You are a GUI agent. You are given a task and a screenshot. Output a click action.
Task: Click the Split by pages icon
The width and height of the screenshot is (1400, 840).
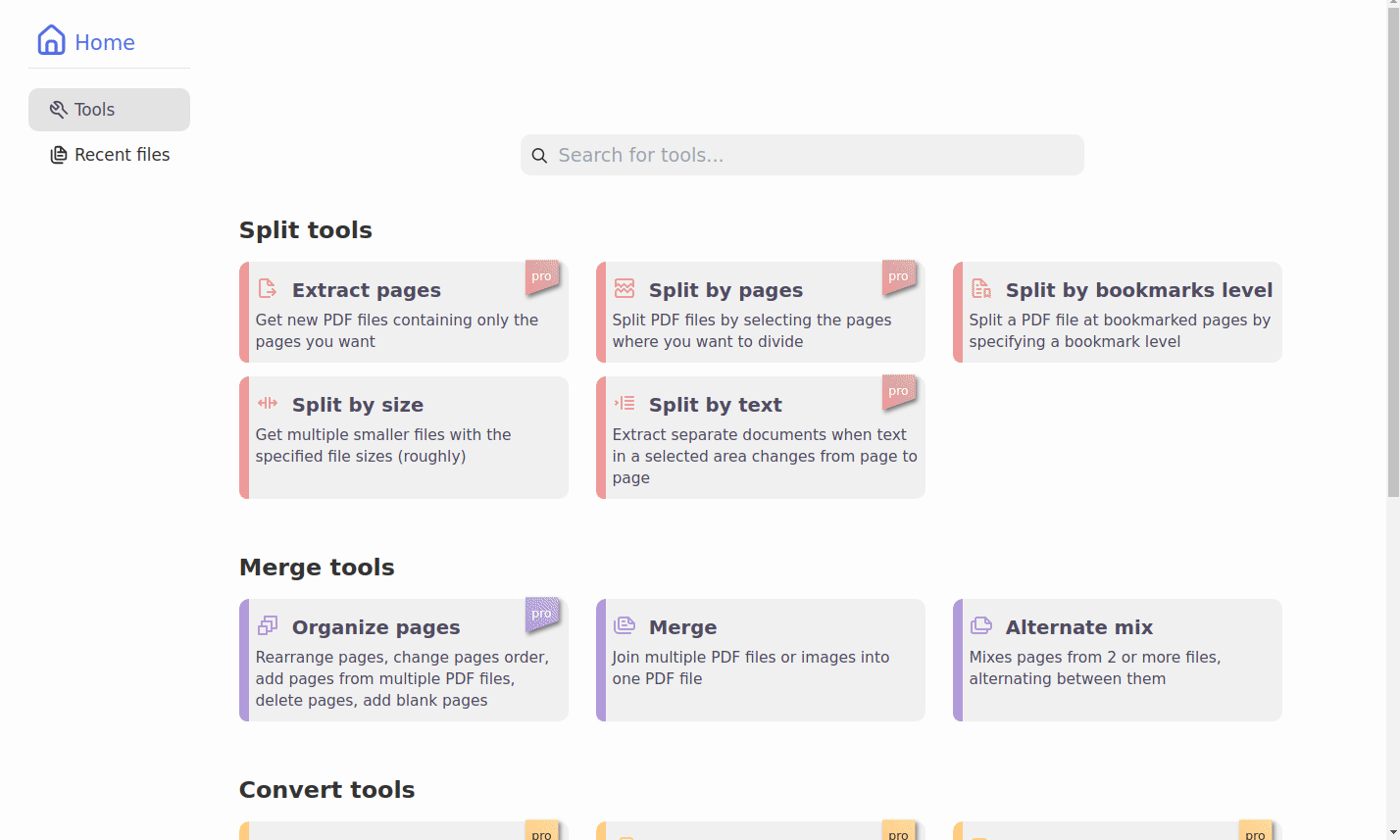click(624, 288)
